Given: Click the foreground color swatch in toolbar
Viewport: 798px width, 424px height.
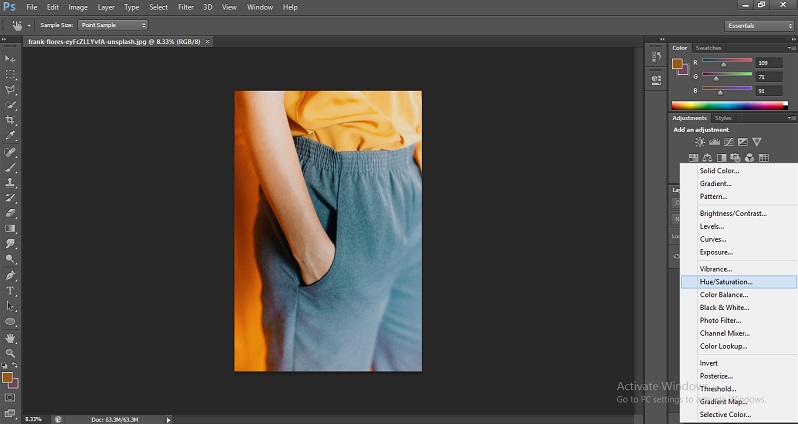Looking at the screenshot, I should point(8,378).
